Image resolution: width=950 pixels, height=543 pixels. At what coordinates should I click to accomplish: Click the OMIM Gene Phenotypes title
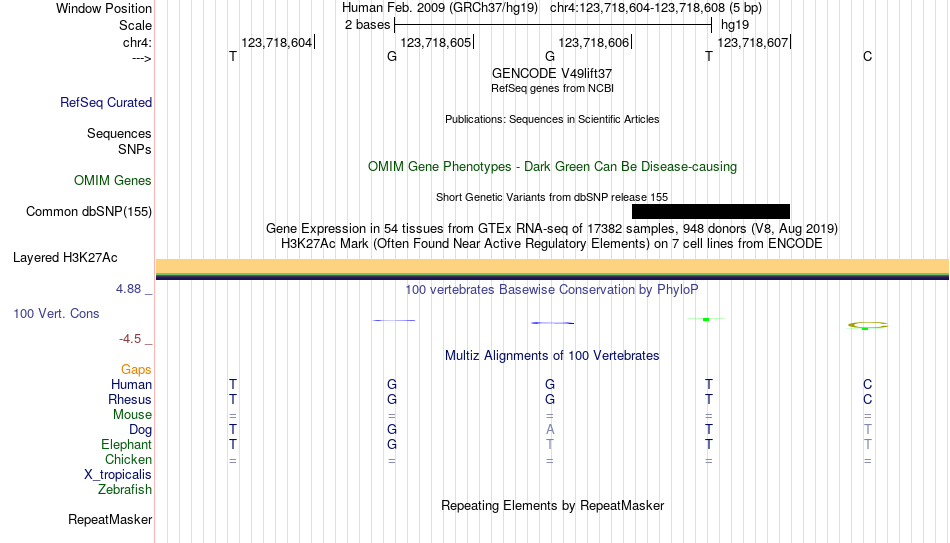coord(552,167)
